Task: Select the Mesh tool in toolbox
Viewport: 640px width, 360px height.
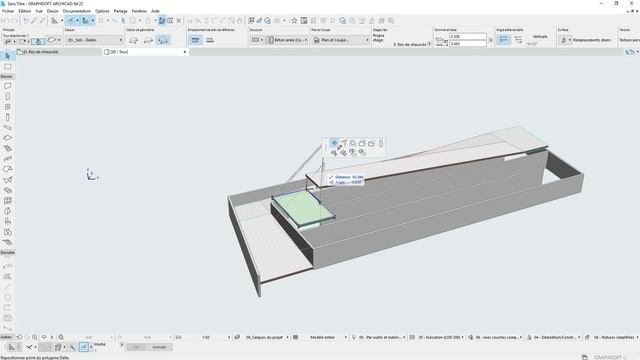Action: (7, 242)
